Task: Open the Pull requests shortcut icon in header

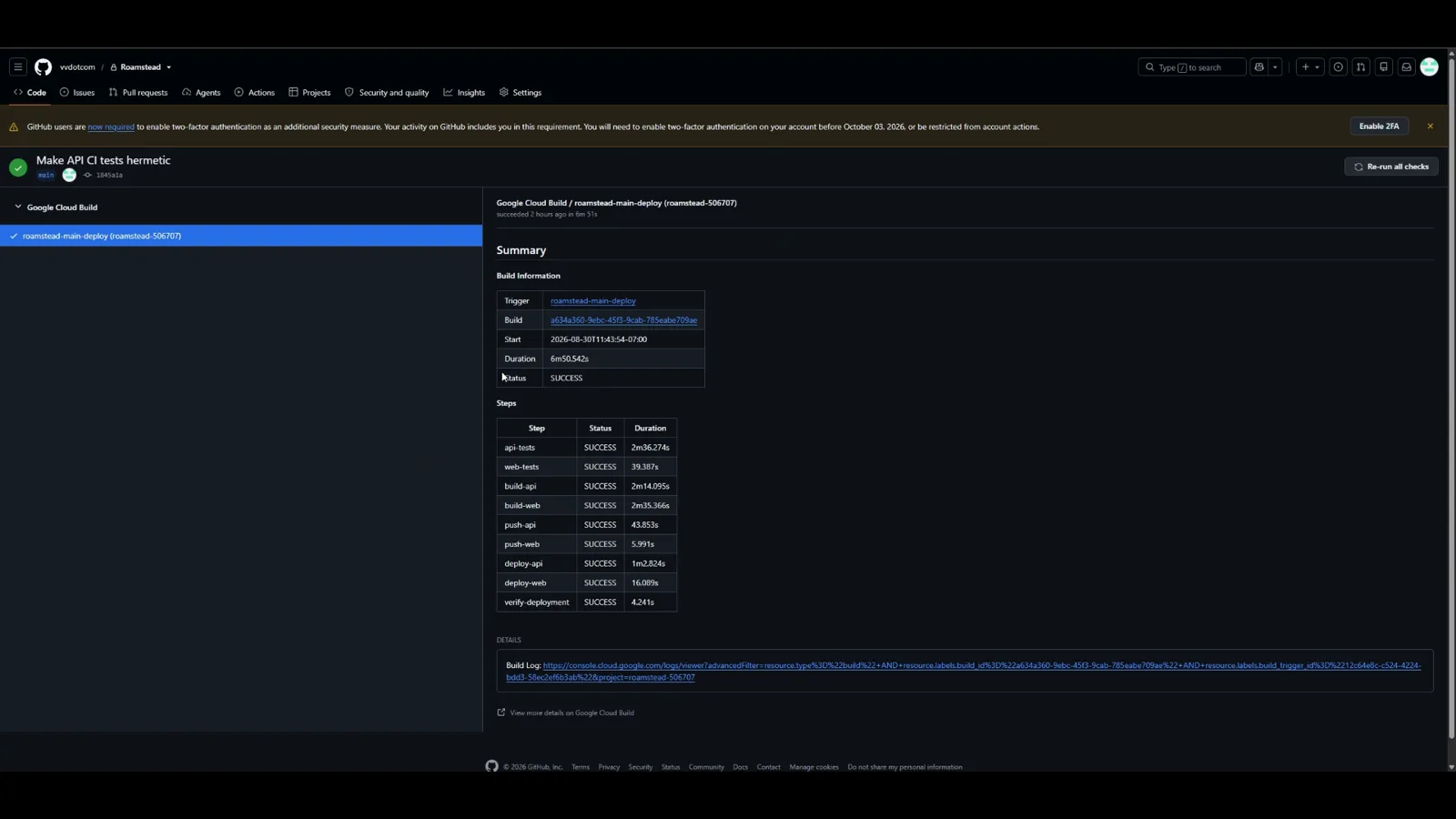Action: 1361,67
